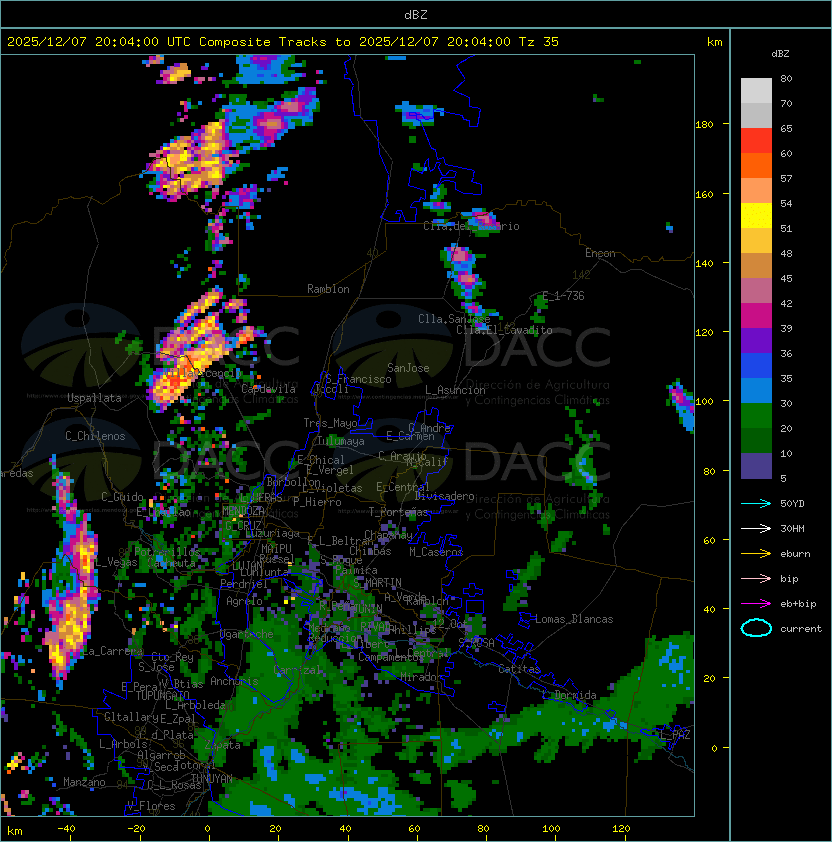Select the dark orange swatch in dBZ scale
This screenshot has width=832, height=842.
756,165
